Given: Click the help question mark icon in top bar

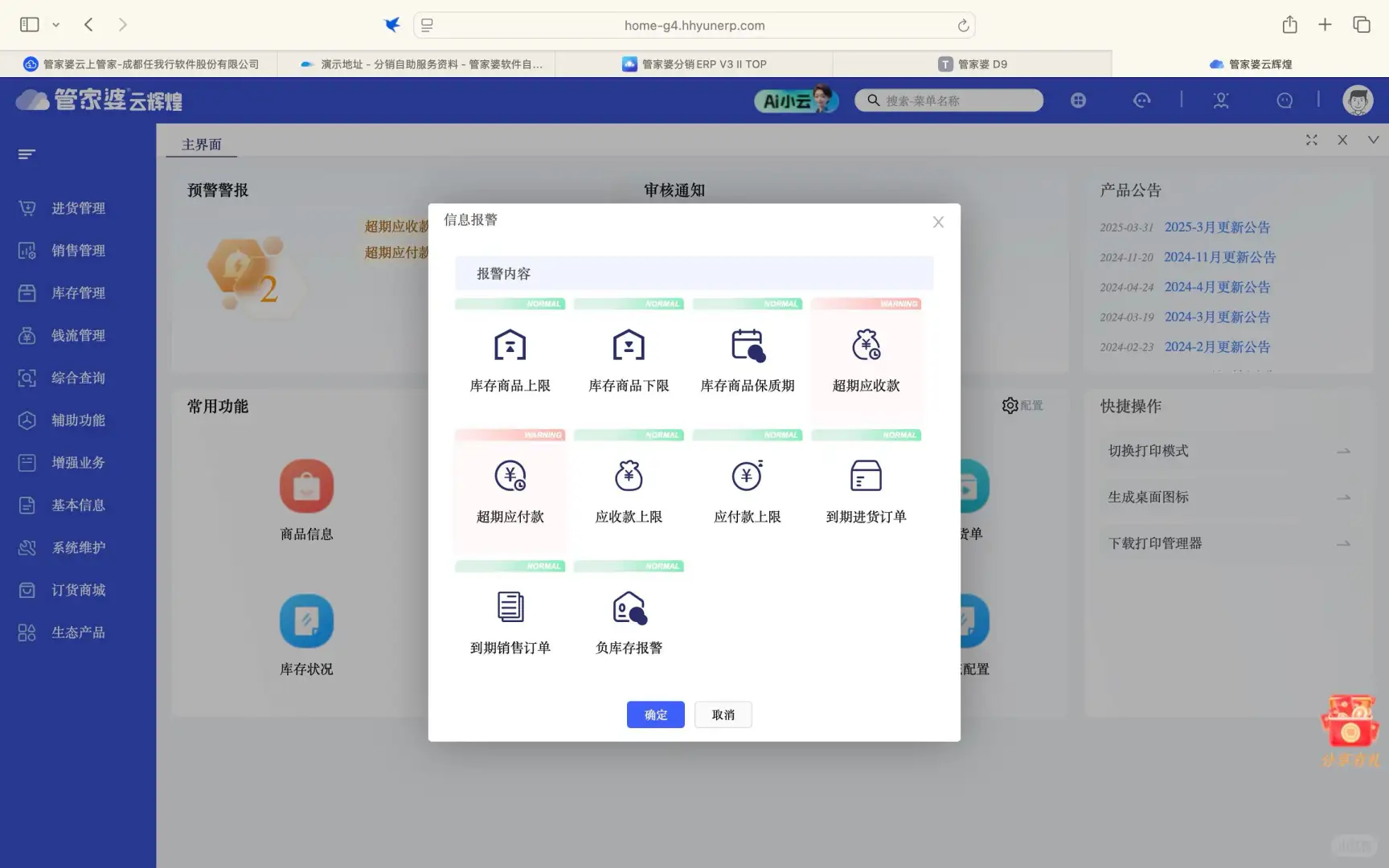Looking at the screenshot, I should pyautogui.click(x=1284, y=100).
